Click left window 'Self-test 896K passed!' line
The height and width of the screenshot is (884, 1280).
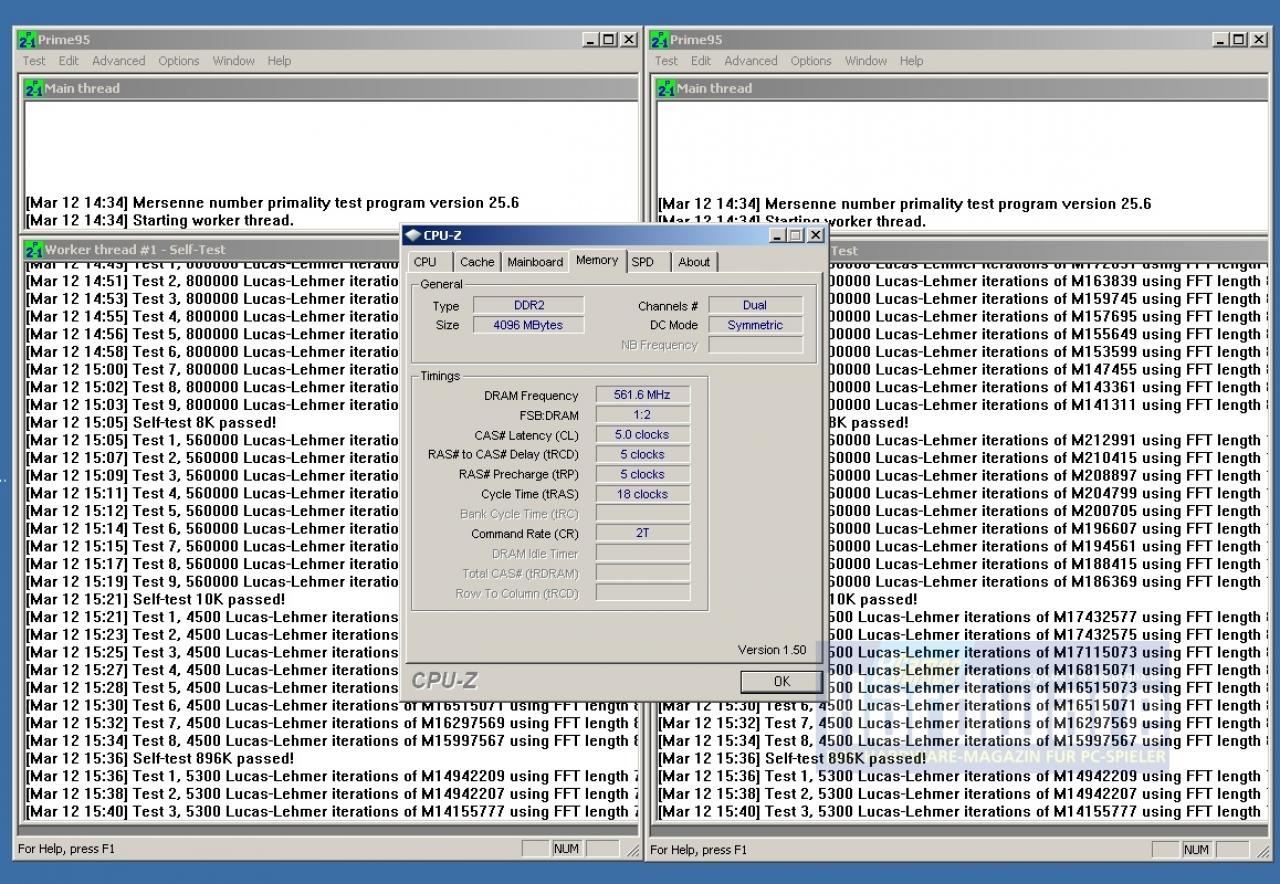click(160, 758)
